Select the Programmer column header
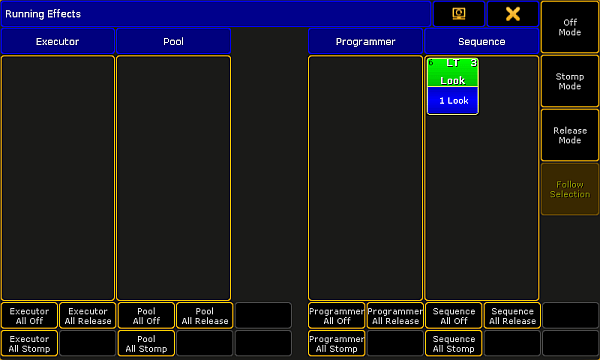 [365, 41]
